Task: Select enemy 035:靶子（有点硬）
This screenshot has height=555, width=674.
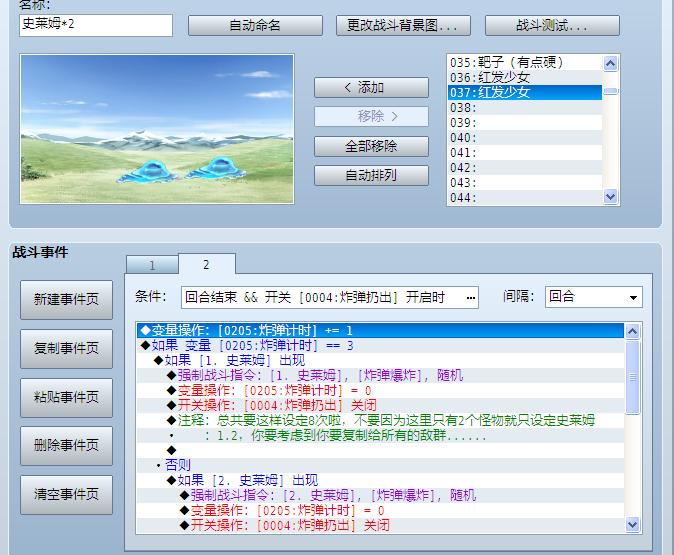Action: [525, 63]
